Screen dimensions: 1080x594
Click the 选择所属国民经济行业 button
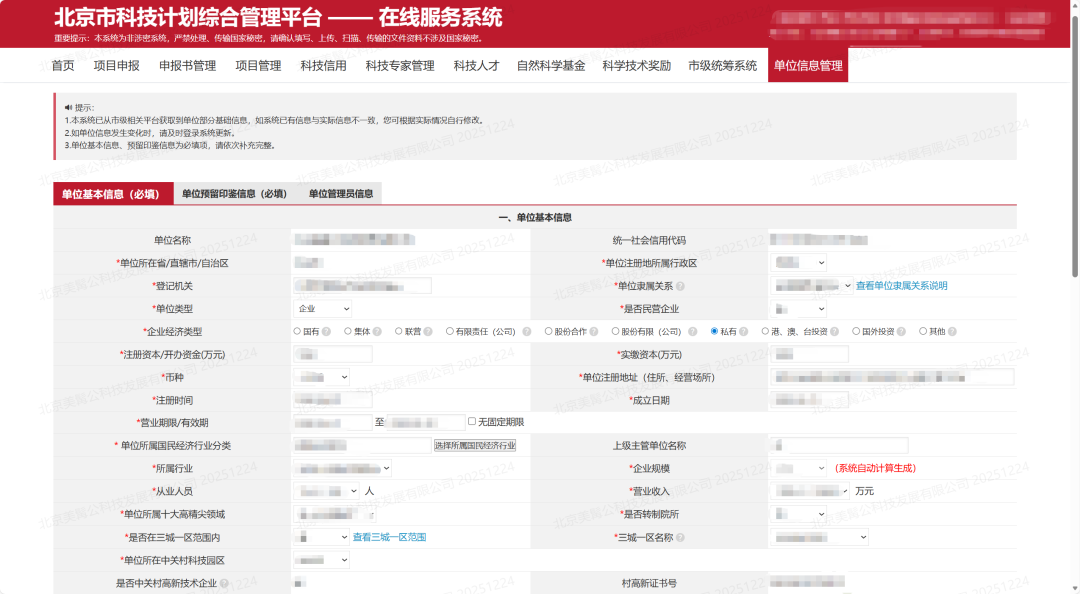(475, 445)
